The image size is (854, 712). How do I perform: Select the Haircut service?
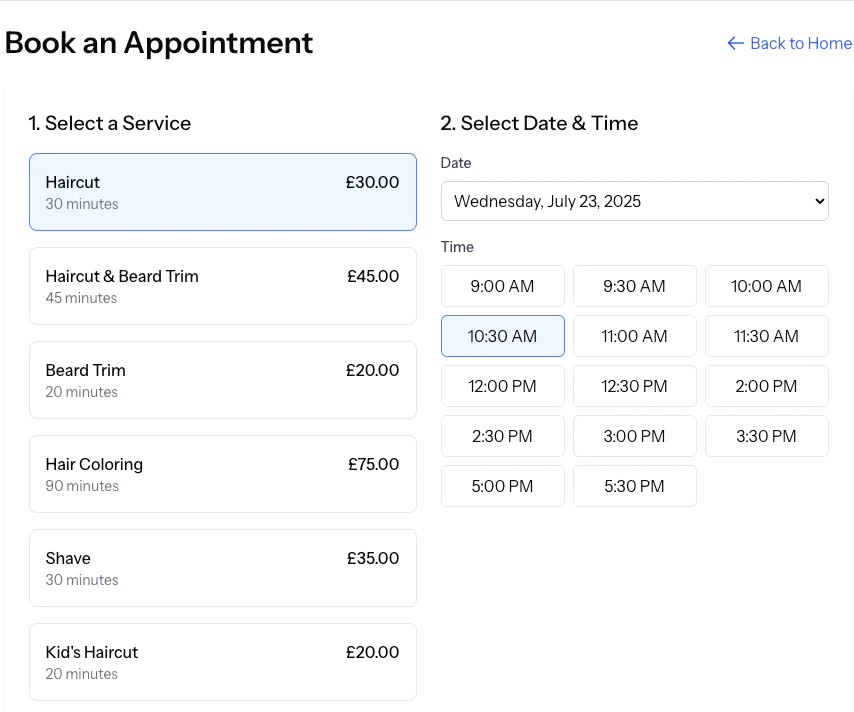[222, 192]
